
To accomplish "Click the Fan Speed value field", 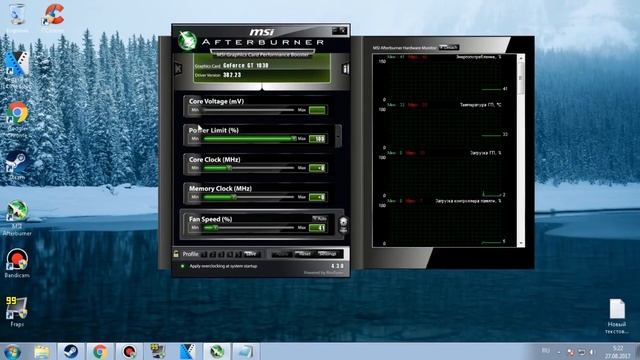I will [x=318, y=228].
